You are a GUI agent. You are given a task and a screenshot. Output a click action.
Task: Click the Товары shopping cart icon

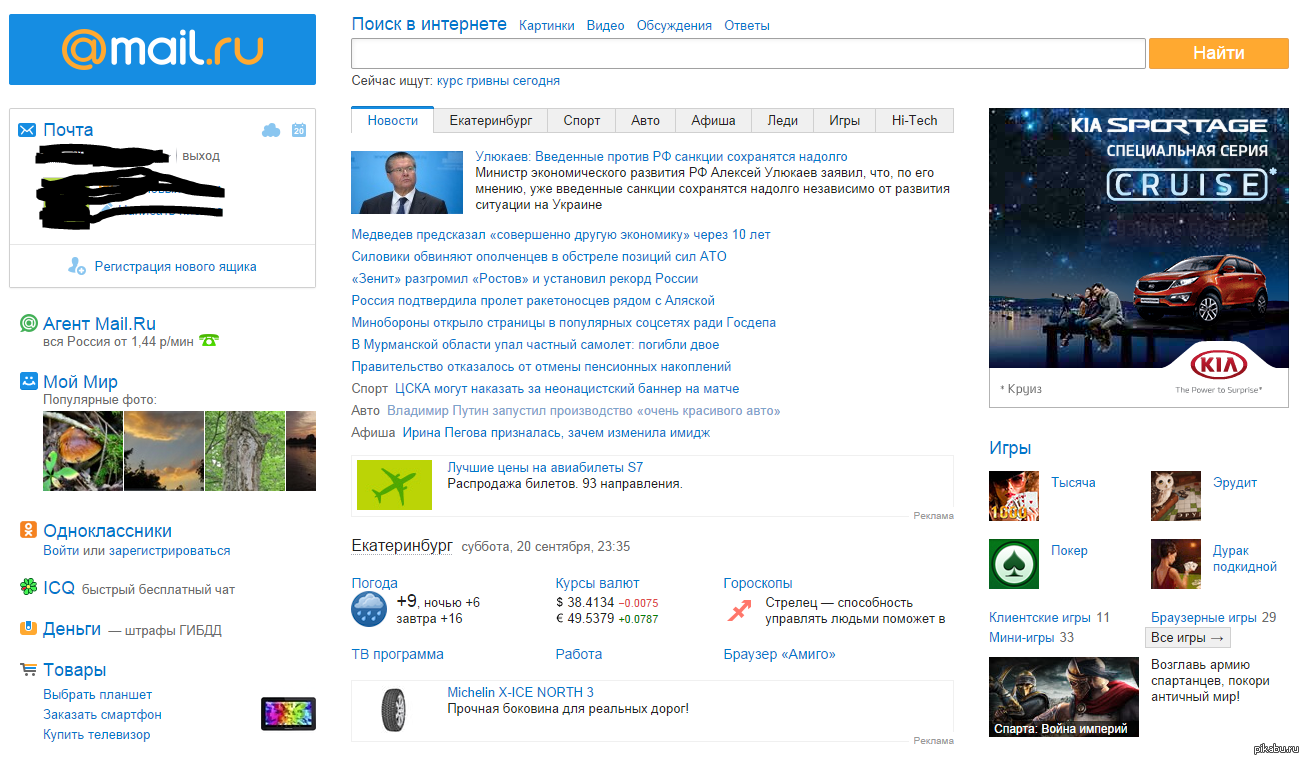[x=28, y=669]
